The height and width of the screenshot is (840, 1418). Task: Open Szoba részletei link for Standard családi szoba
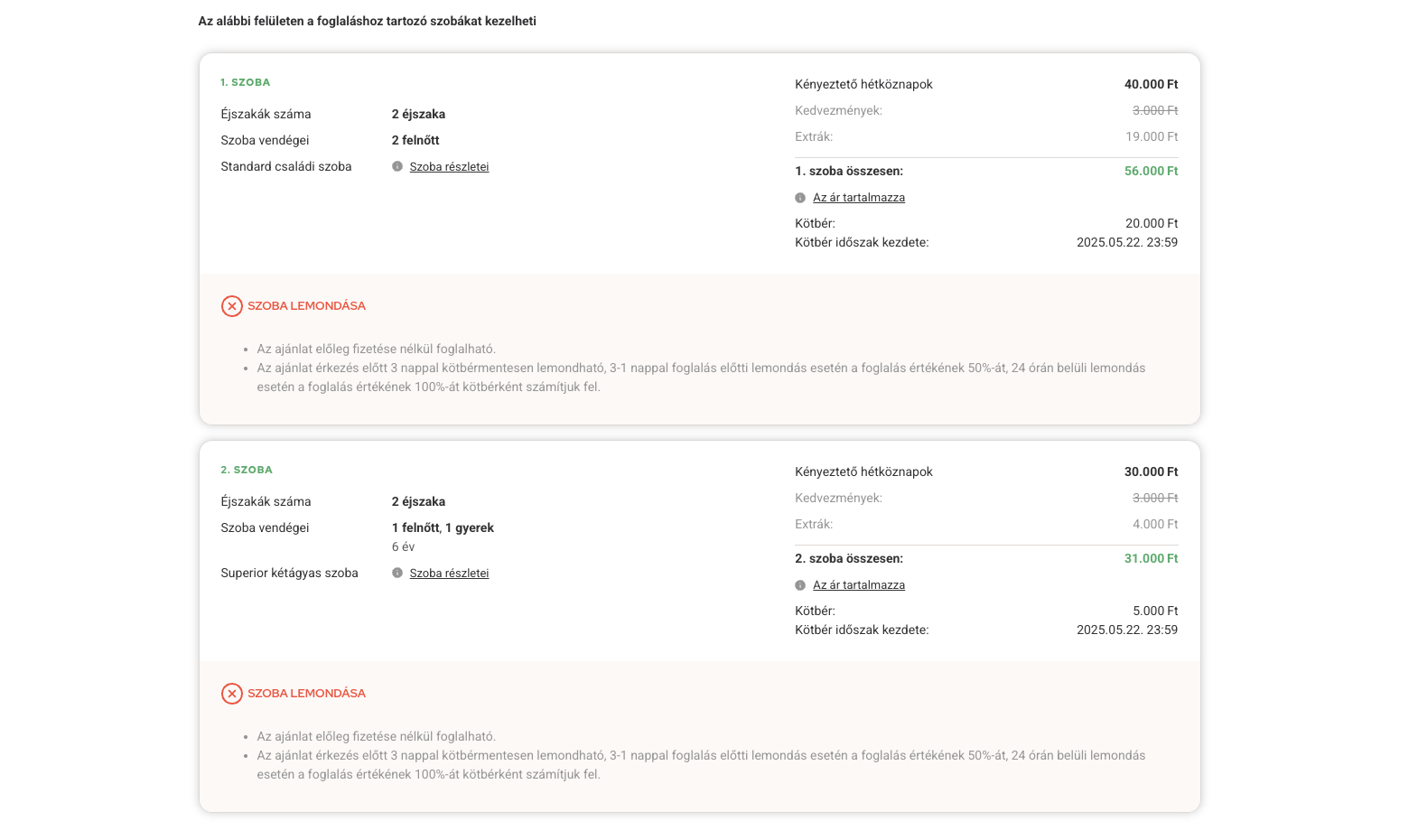pos(449,167)
